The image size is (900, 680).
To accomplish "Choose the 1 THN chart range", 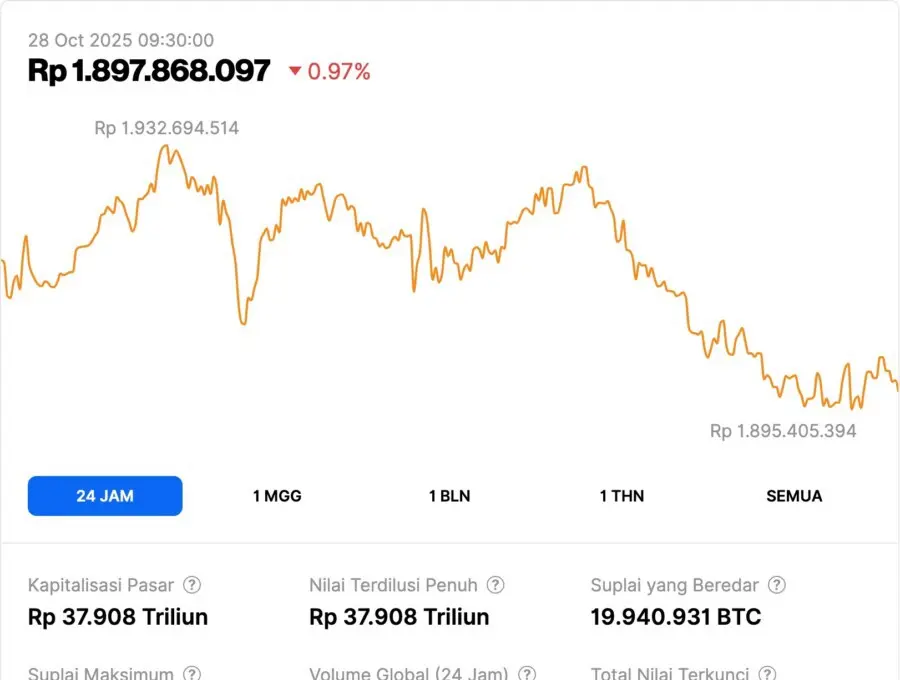I will coord(622,496).
